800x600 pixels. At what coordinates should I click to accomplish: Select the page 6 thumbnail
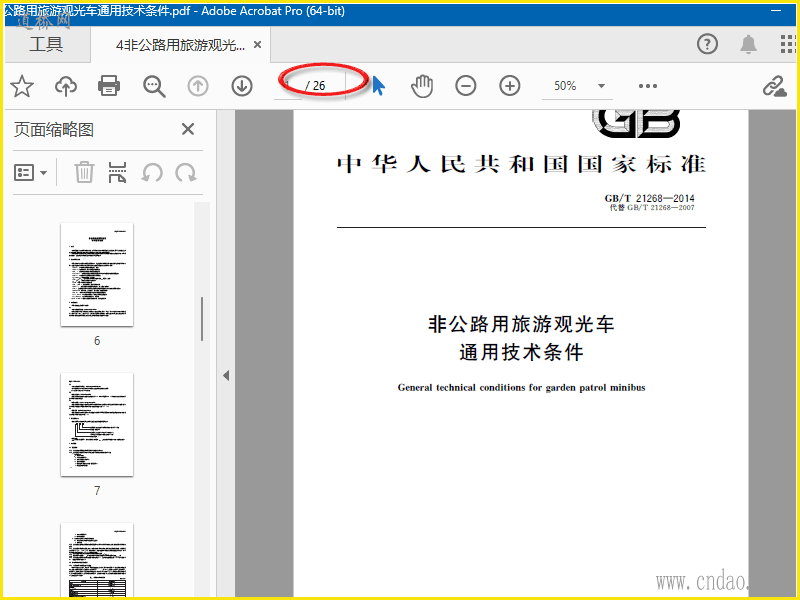(97, 274)
